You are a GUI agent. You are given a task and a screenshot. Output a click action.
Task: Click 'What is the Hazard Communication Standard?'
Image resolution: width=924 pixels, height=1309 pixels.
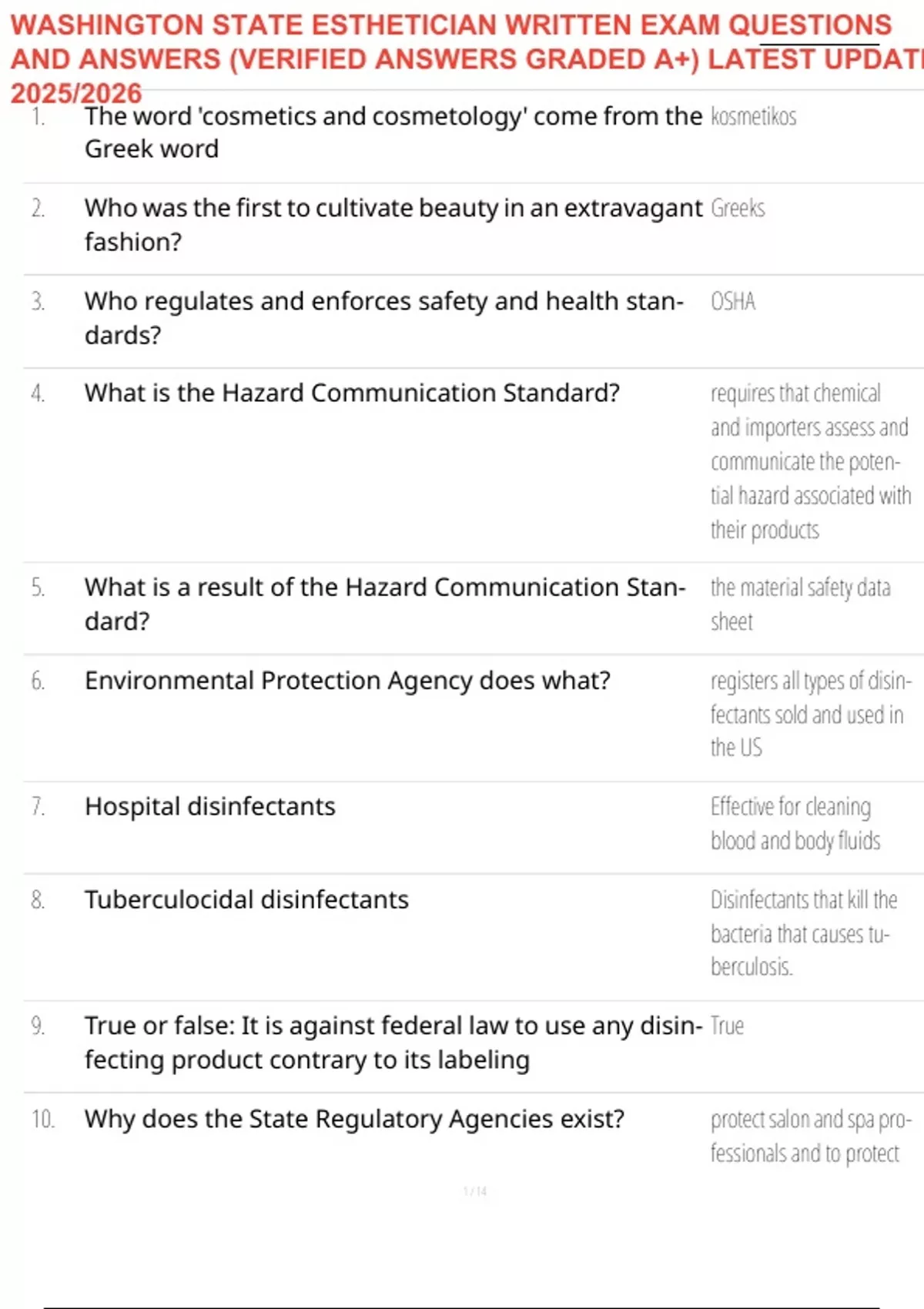[x=352, y=393]
